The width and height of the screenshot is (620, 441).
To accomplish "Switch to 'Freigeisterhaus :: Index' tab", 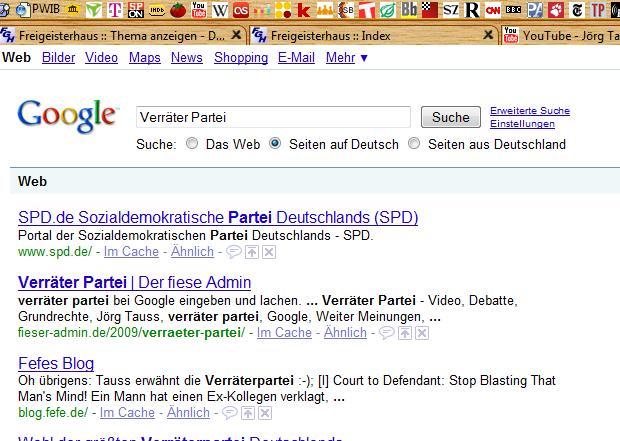I will coord(373,36).
